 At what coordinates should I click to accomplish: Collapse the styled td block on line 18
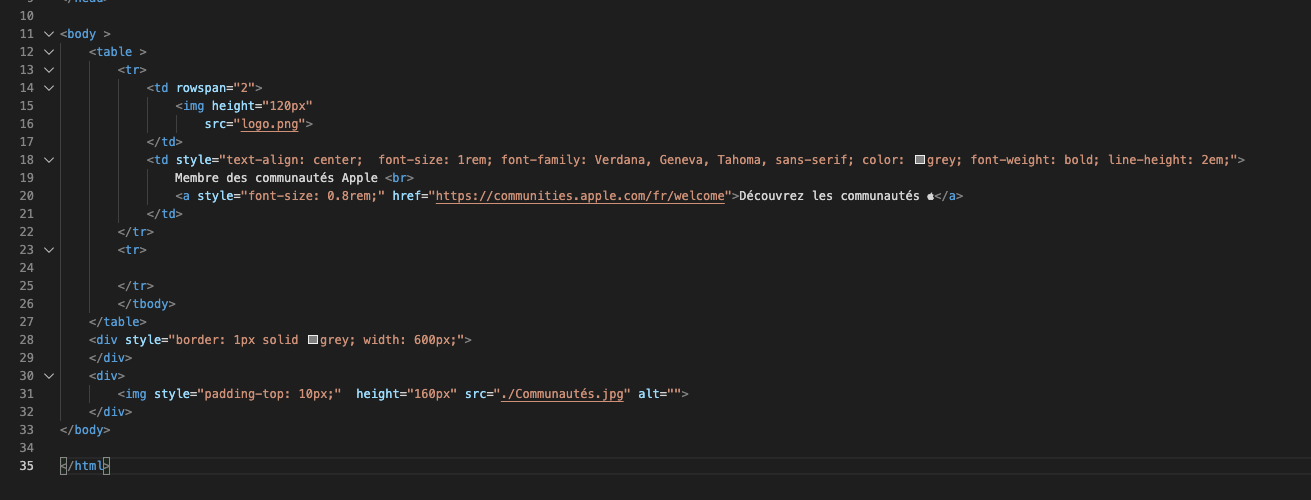pyautogui.click(x=48, y=160)
